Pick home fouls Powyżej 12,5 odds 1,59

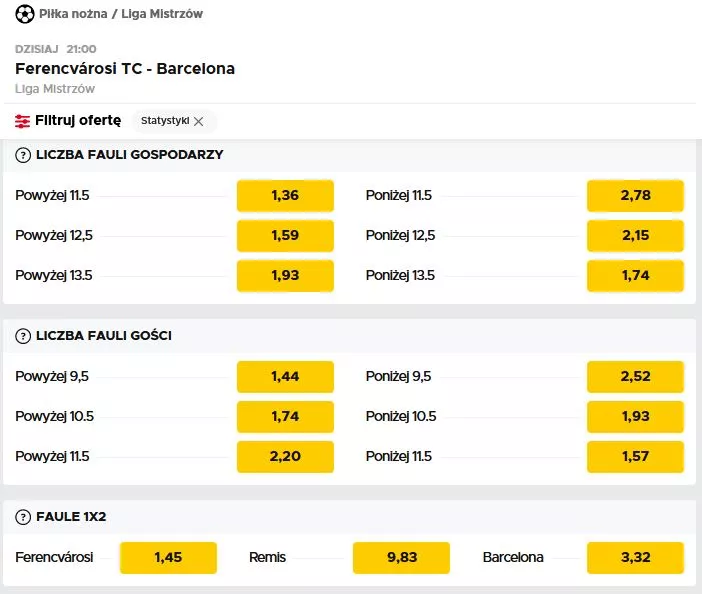[x=285, y=235]
